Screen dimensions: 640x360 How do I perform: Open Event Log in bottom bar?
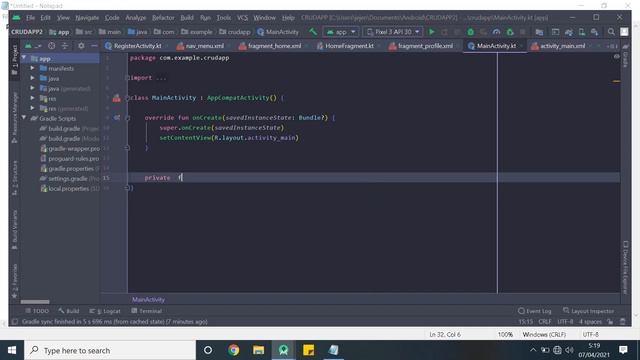pos(534,311)
